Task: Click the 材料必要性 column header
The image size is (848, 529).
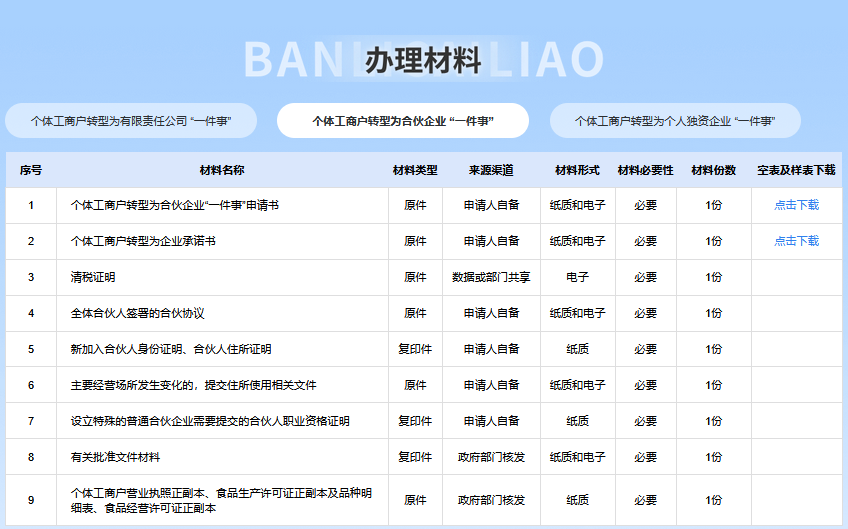Action: (x=645, y=170)
